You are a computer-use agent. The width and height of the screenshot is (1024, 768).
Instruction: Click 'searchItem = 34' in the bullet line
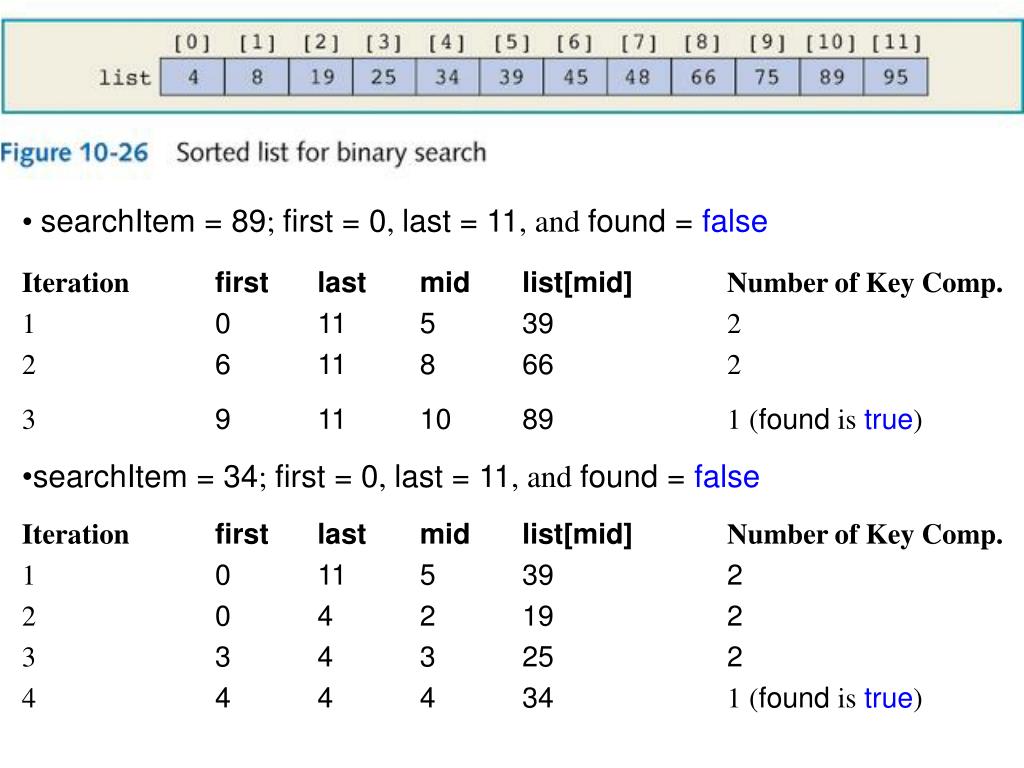tap(145, 477)
